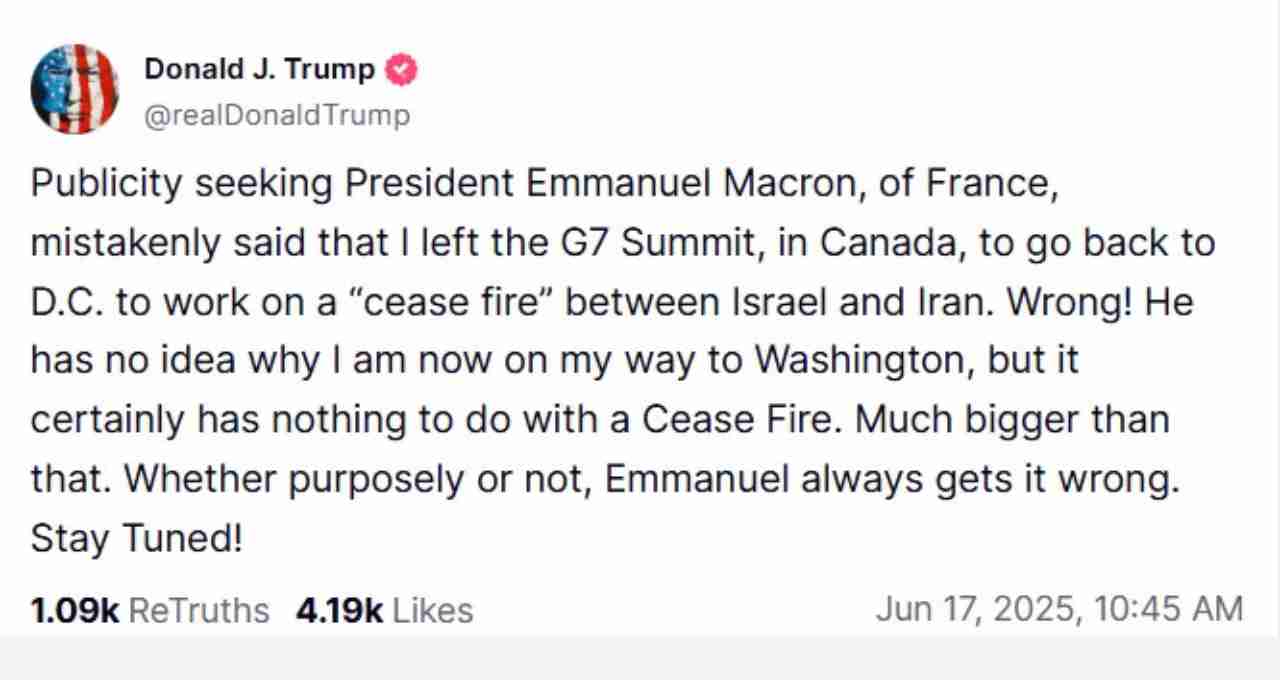
Task: Open Donald J. Trump's profile avatar
Action: pyautogui.click(x=75, y=89)
